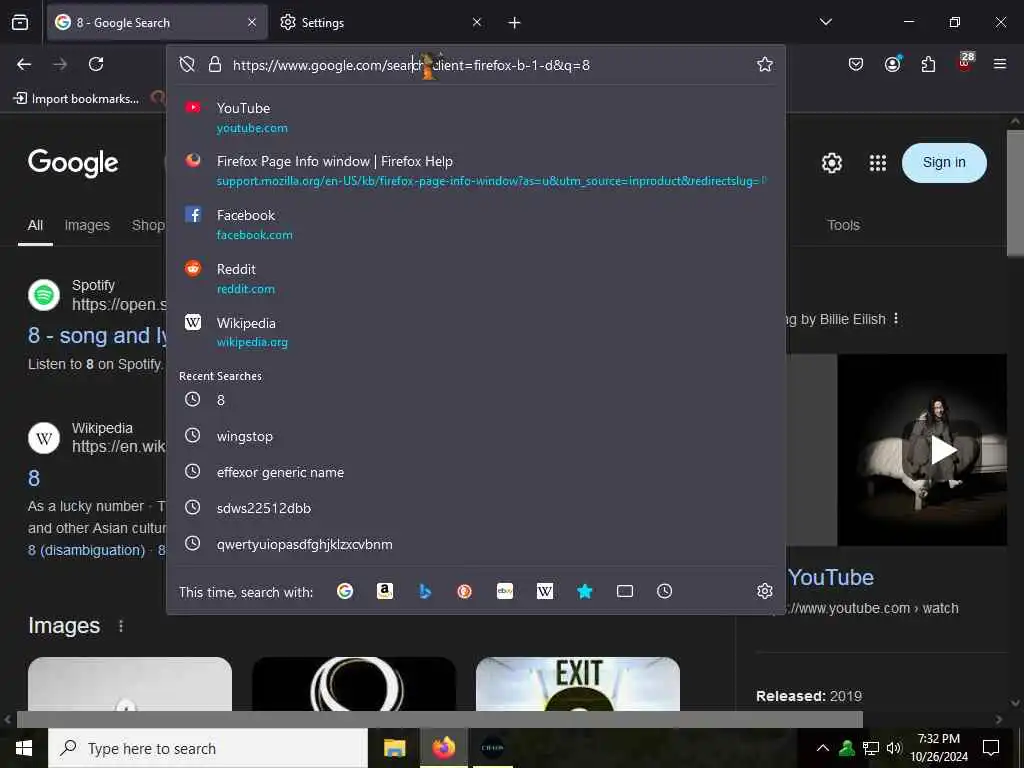Select recent search "wingstop"
The height and width of the screenshot is (768, 1024).
[x=475, y=436]
